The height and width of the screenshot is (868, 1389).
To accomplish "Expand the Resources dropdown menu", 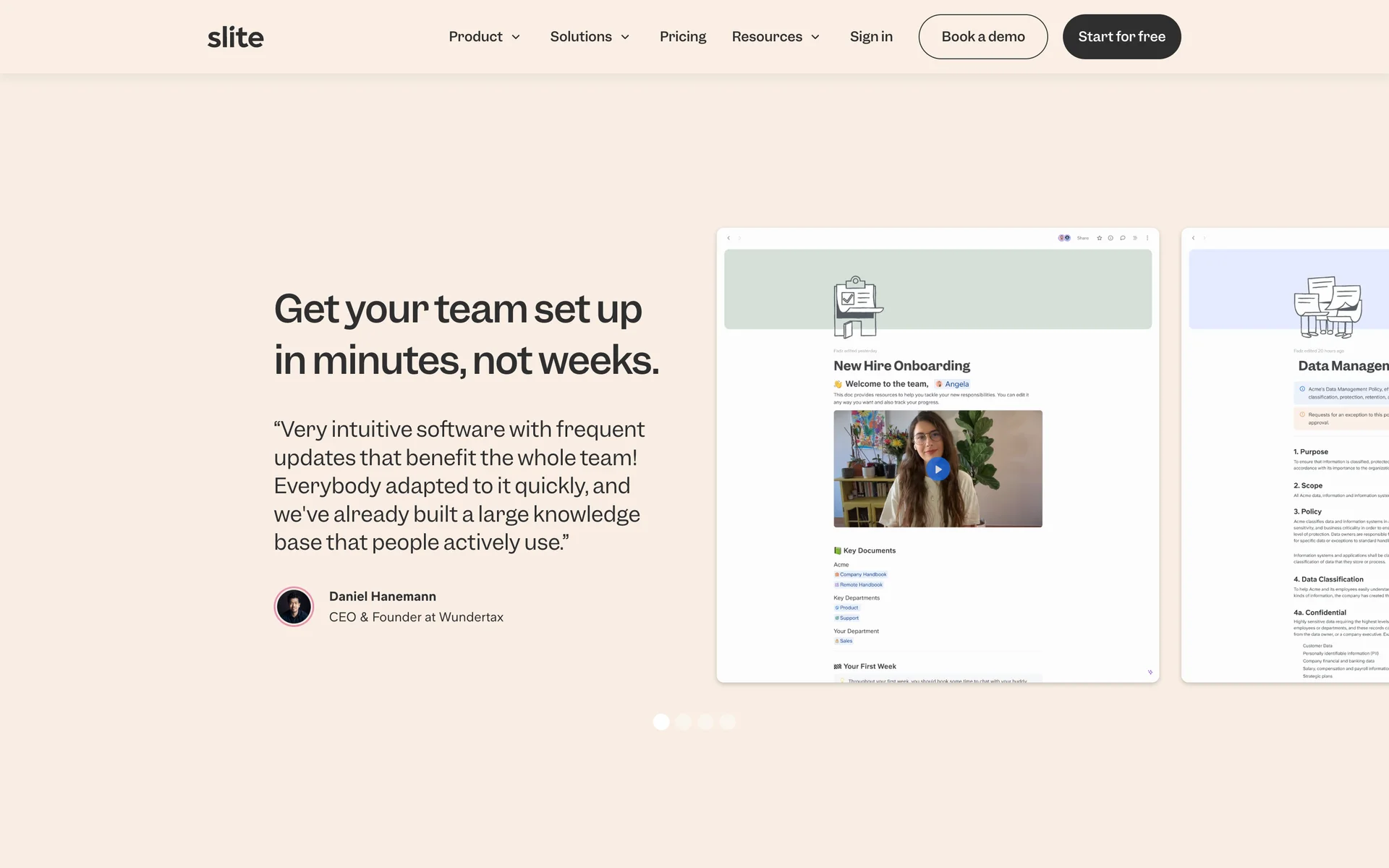I will pos(776,37).
